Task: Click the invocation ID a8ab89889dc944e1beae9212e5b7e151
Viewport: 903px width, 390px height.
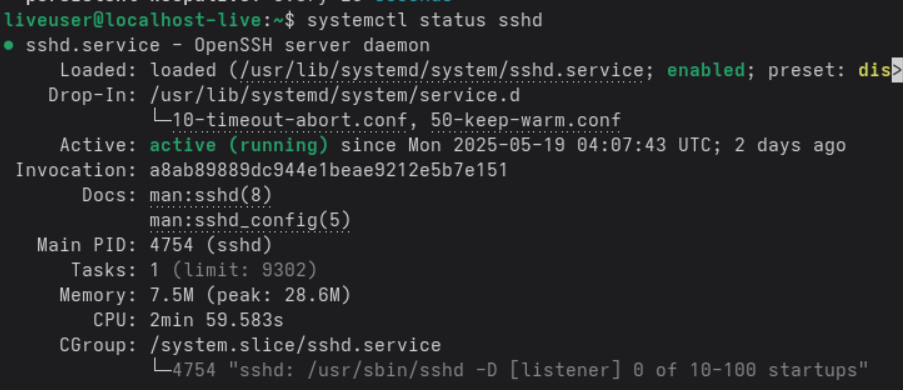Action: click(329, 170)
